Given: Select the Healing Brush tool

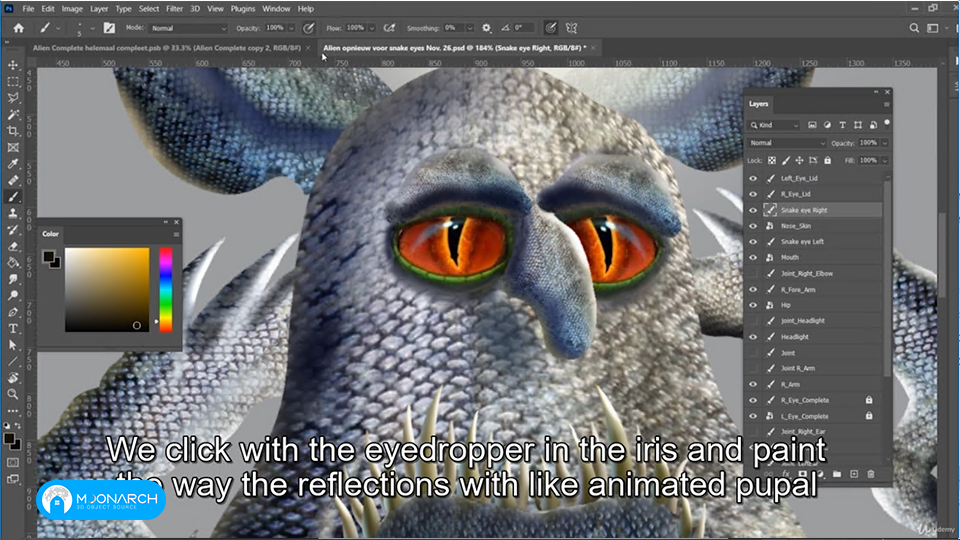Looking at the screenshot, I should coord(13,181).
